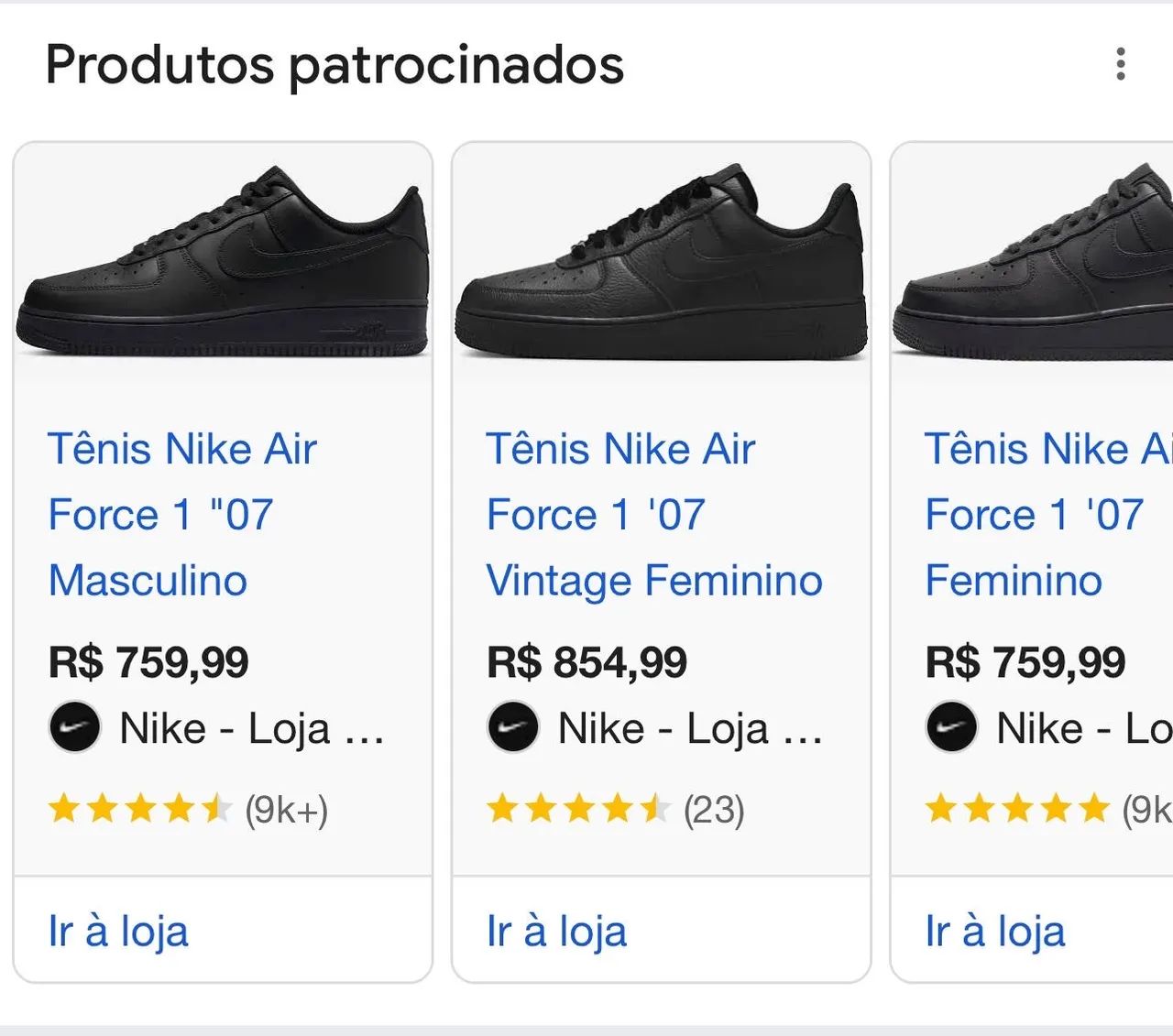1173x1036 pixels.
Task: Open Ir à loja for the Masculino sneaker
Action: (118, 930)
